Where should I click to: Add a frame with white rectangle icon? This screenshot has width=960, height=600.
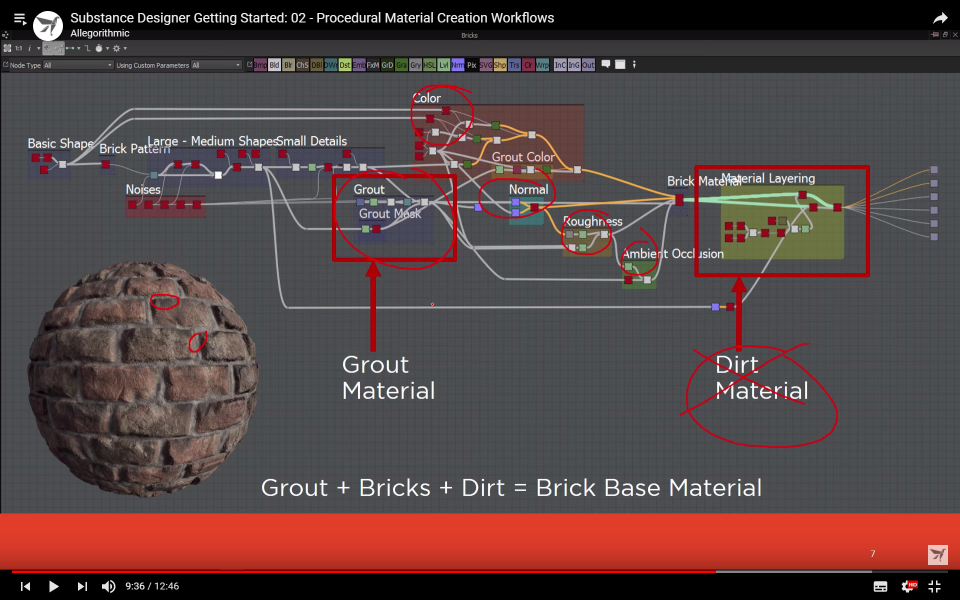620,64
